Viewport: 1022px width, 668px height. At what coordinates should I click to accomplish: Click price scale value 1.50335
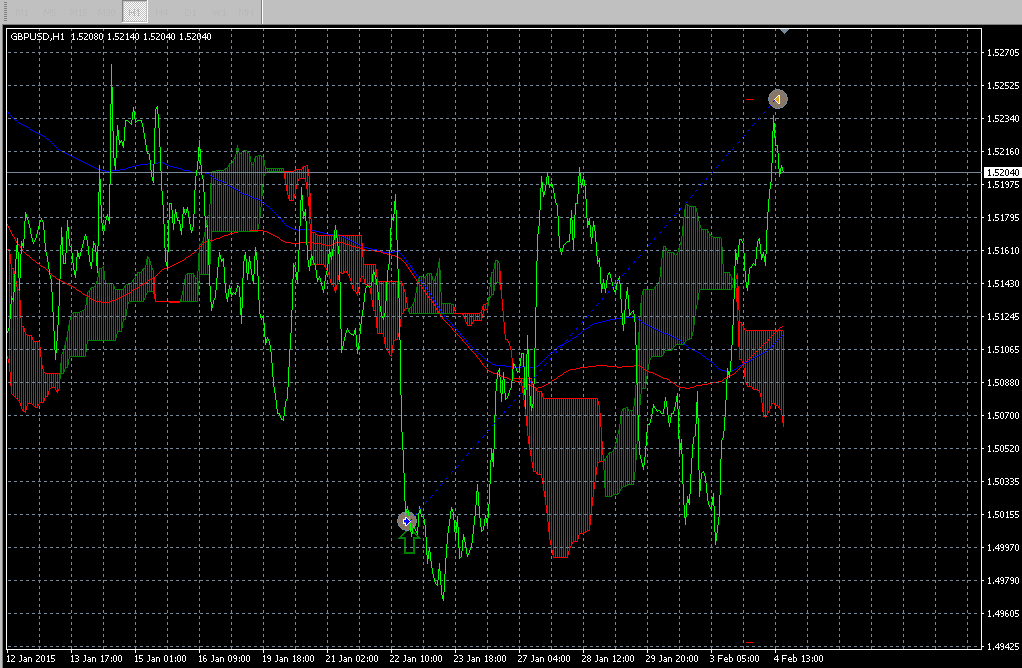[x=1002, y=482]
